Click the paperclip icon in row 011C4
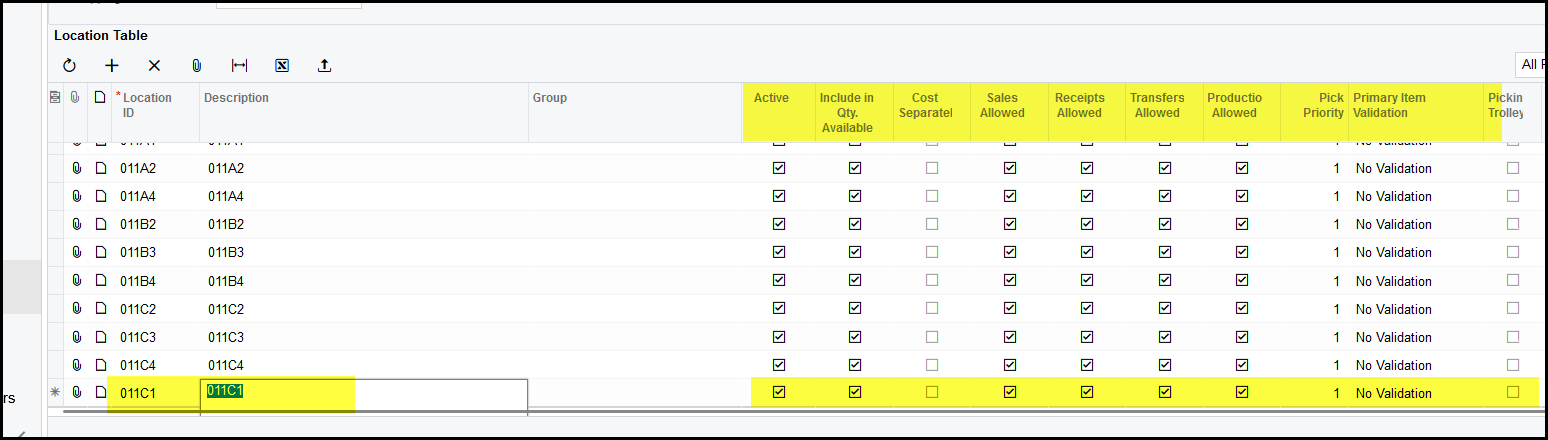This screenshot has width=1548, height=440. tap(77, 365)
